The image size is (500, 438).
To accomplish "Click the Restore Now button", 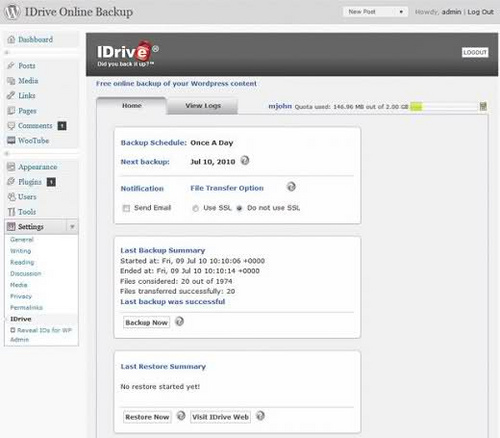I will (147, 417).
